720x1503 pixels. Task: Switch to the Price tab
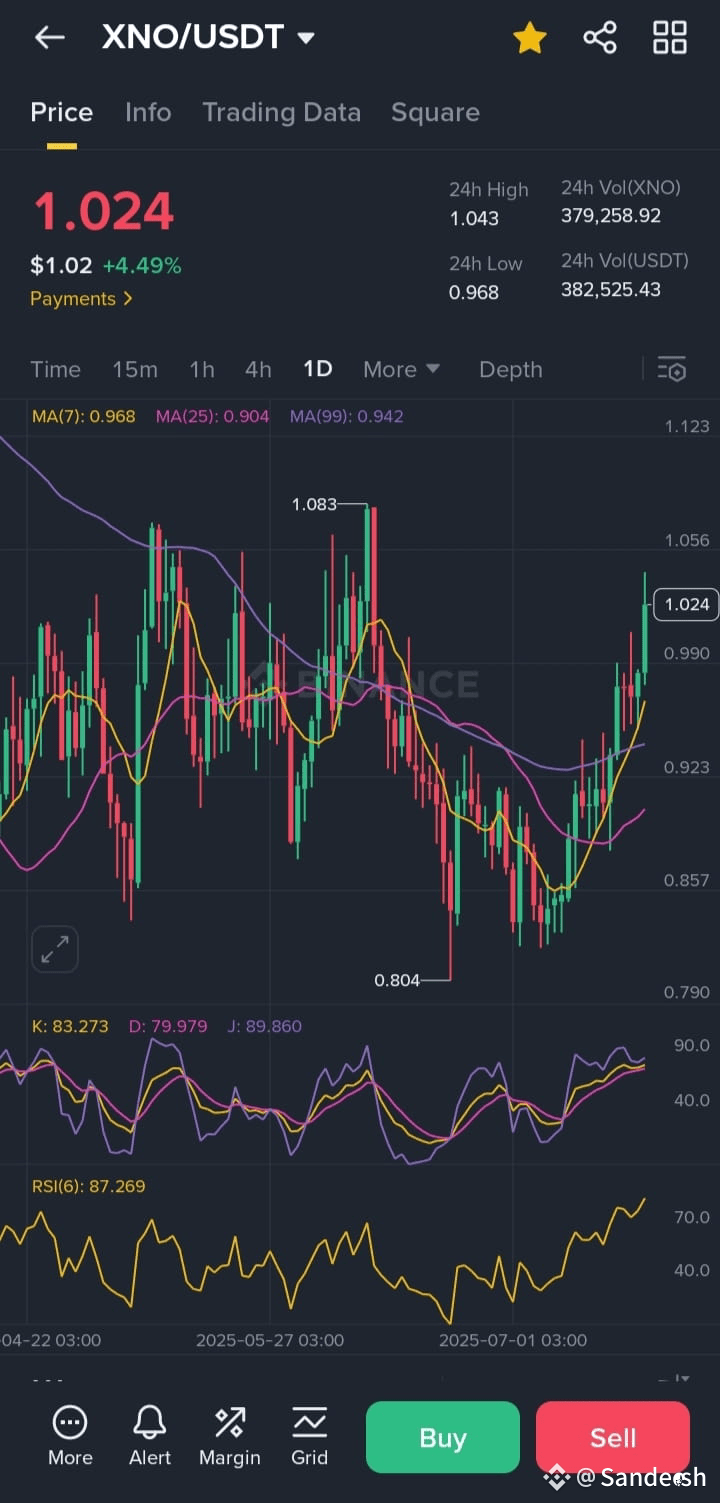click(x=62, y=112)
